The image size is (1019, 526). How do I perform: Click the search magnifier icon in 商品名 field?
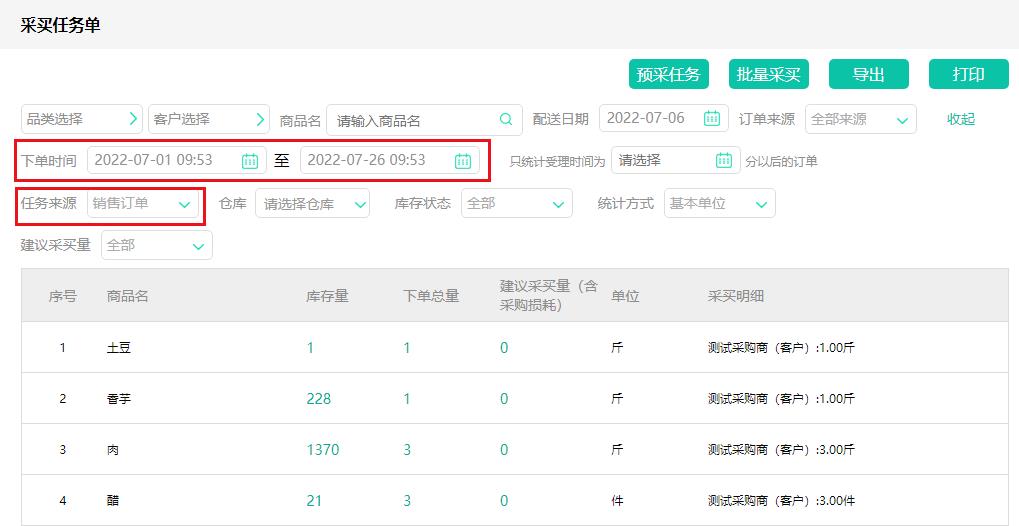point(506,120)
